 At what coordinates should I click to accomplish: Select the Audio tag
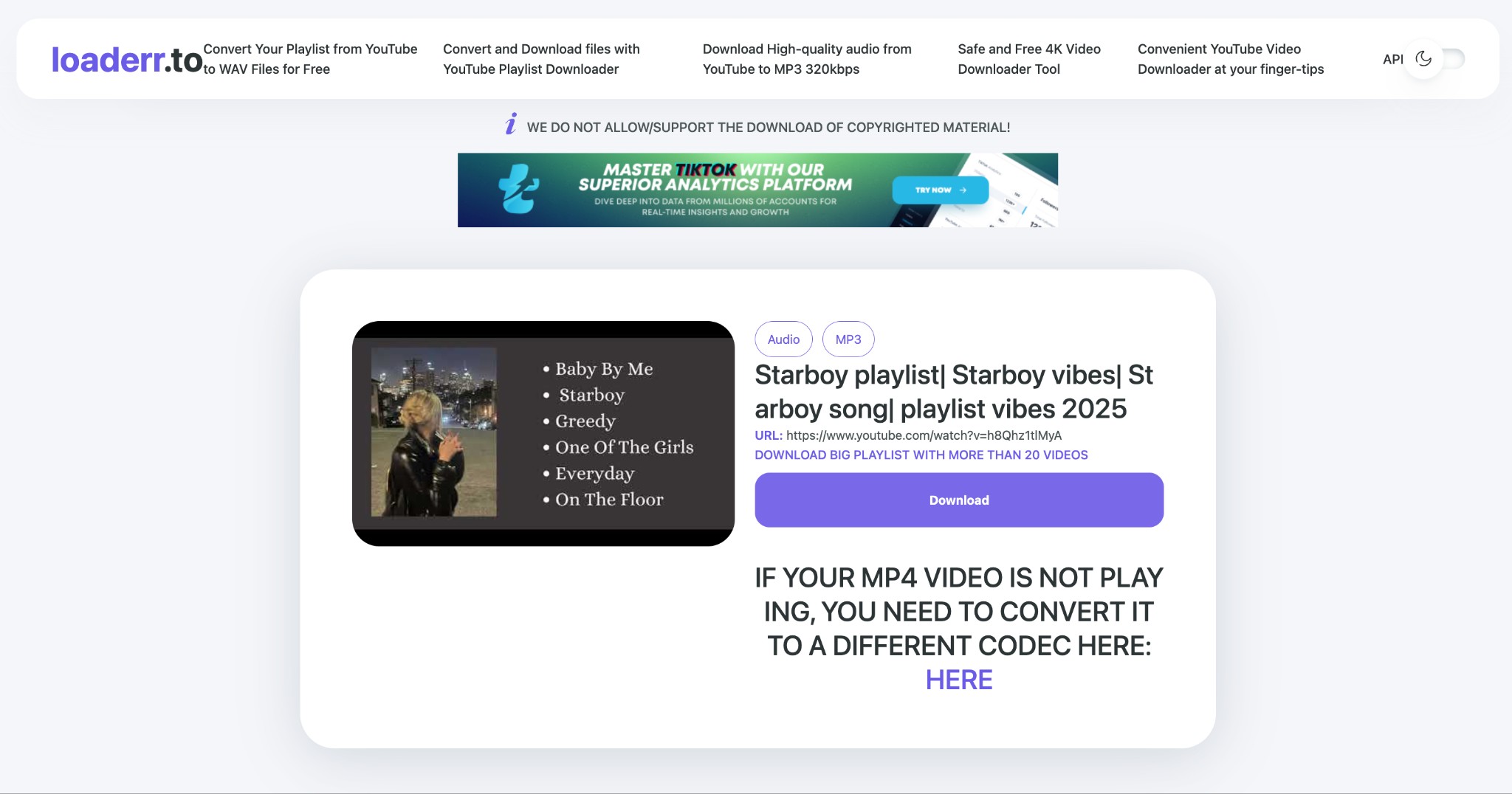[x=783, y=339]
